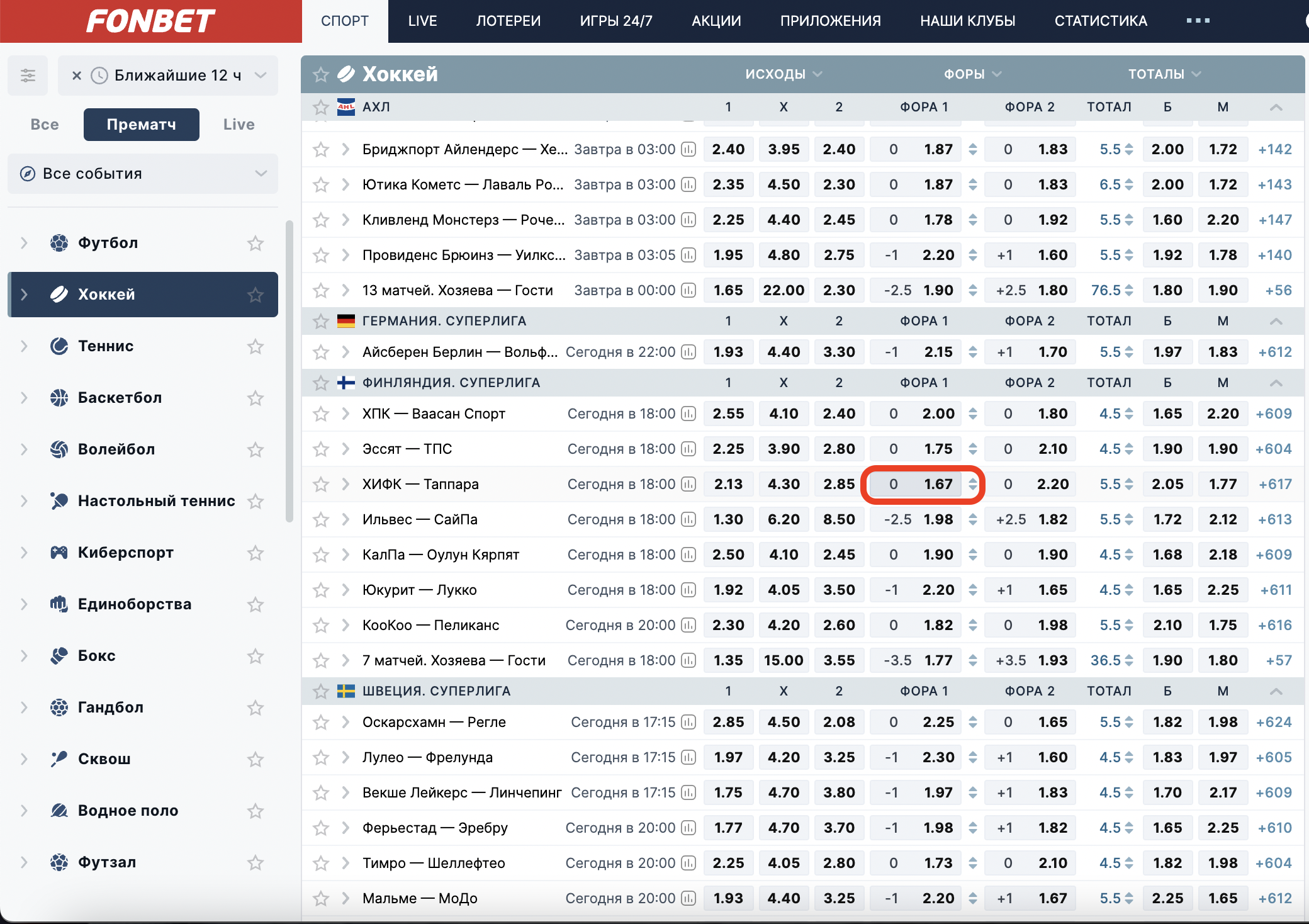Select the Прематч filter tab
1309x924 pixels.
coord(142,125)
